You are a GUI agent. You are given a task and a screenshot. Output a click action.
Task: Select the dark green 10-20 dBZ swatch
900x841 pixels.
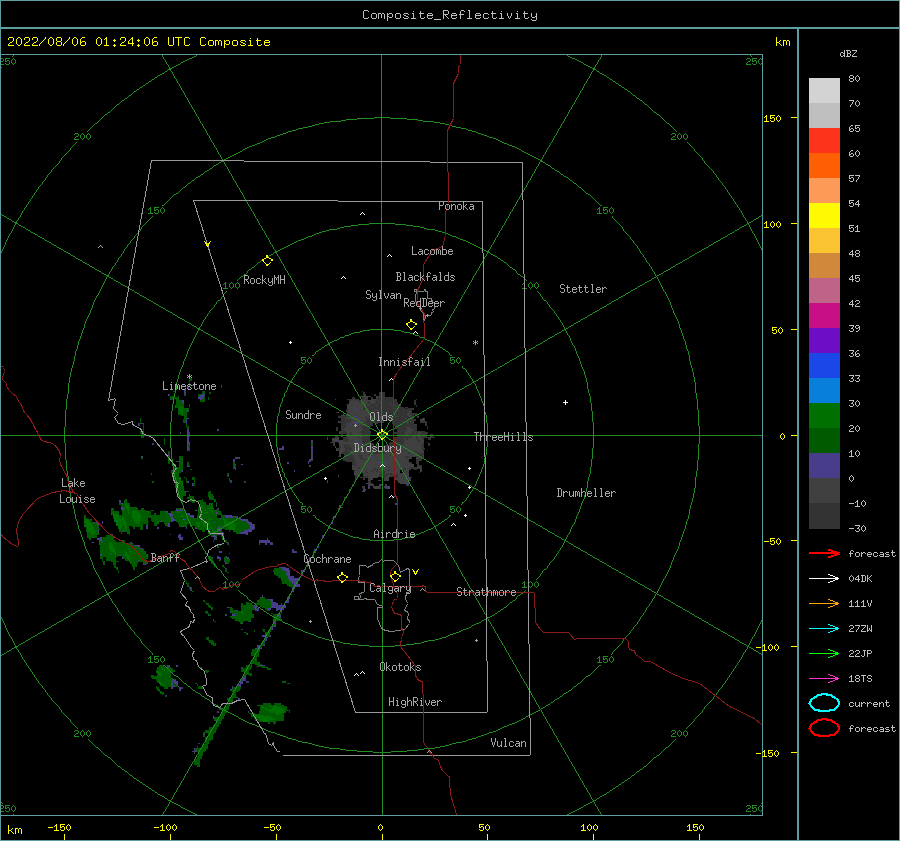pos(824,441)
